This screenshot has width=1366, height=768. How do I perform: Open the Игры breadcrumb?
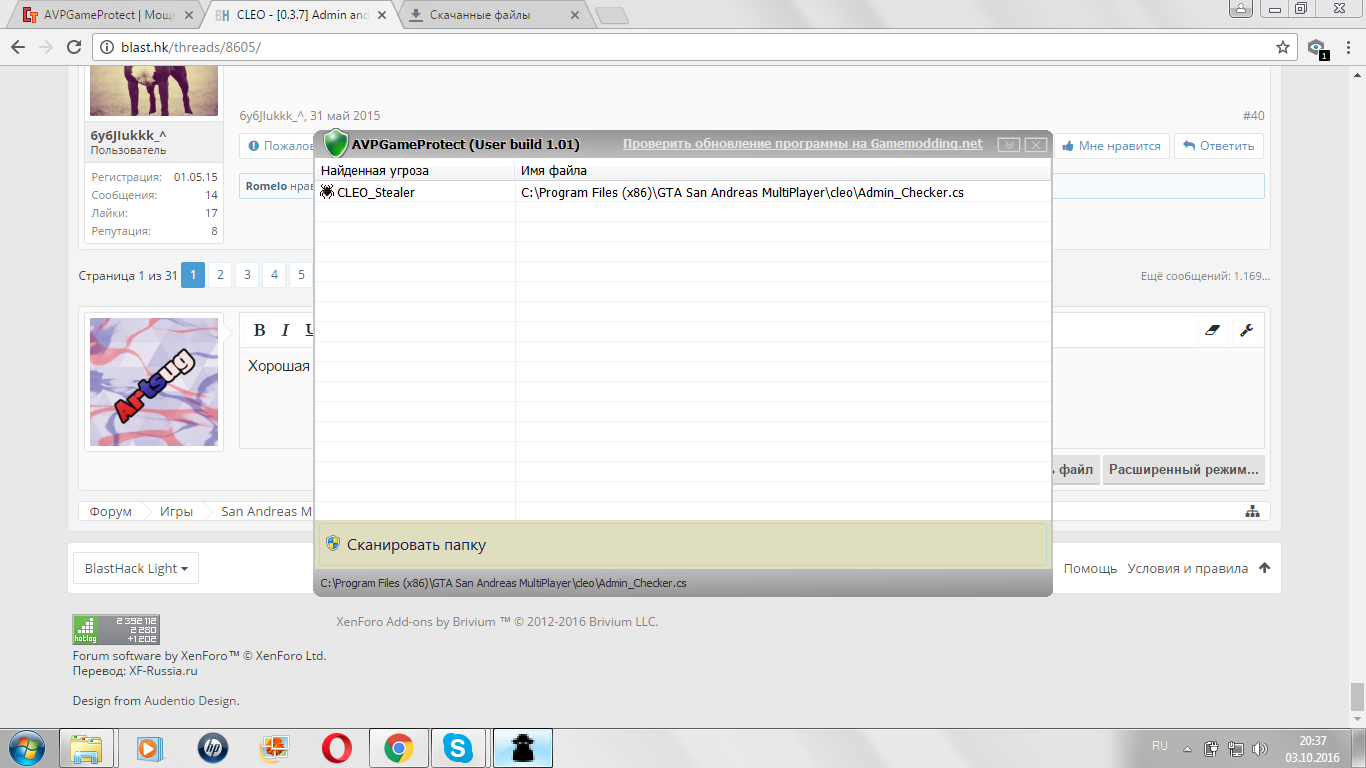click(x=176, y=511)
